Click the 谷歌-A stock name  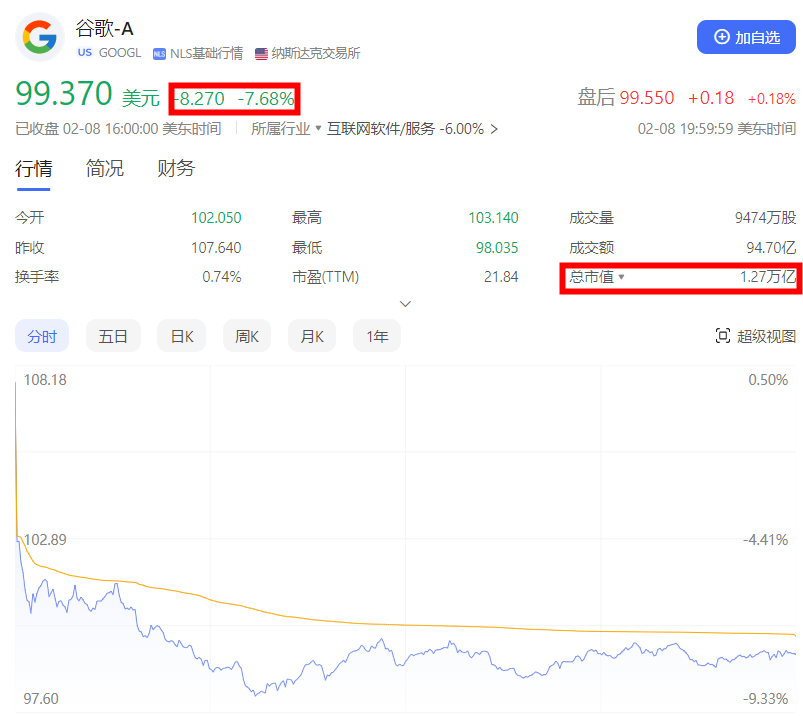pyautogui.click(x=104, y=28)
